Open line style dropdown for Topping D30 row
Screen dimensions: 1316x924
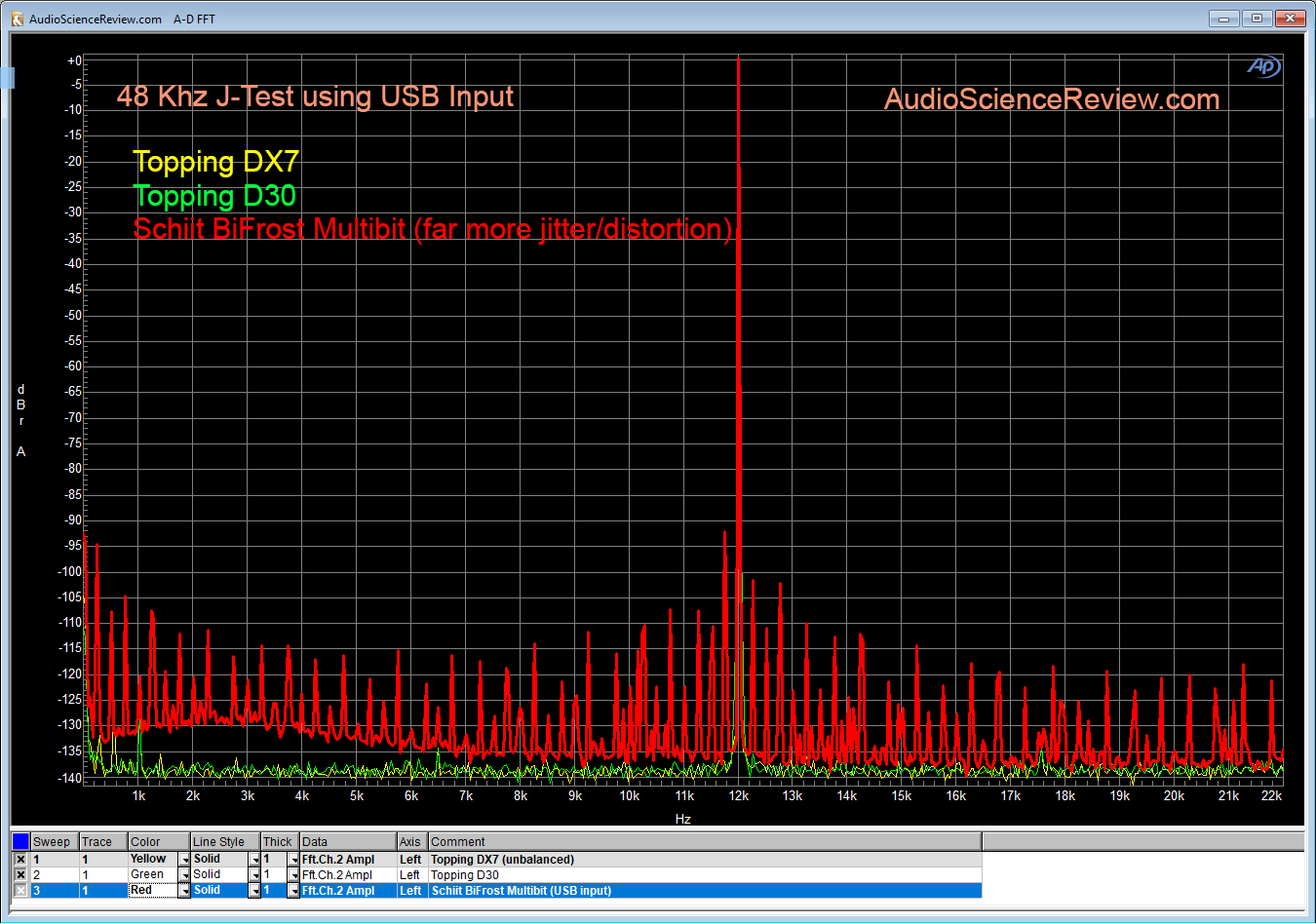click(x=254, y=875)
